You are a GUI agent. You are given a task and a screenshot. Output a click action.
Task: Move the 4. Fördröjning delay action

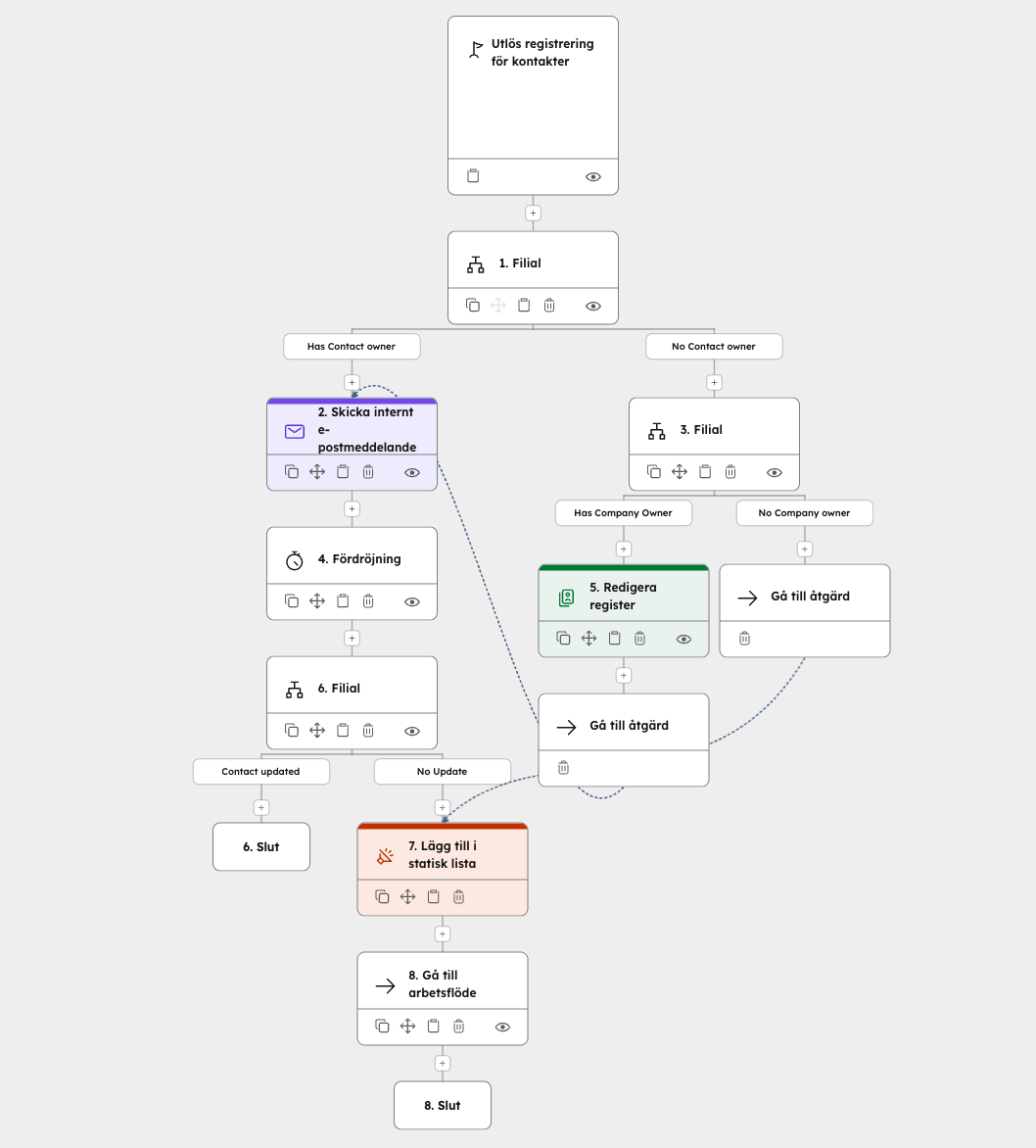click(x=317, y=601)
